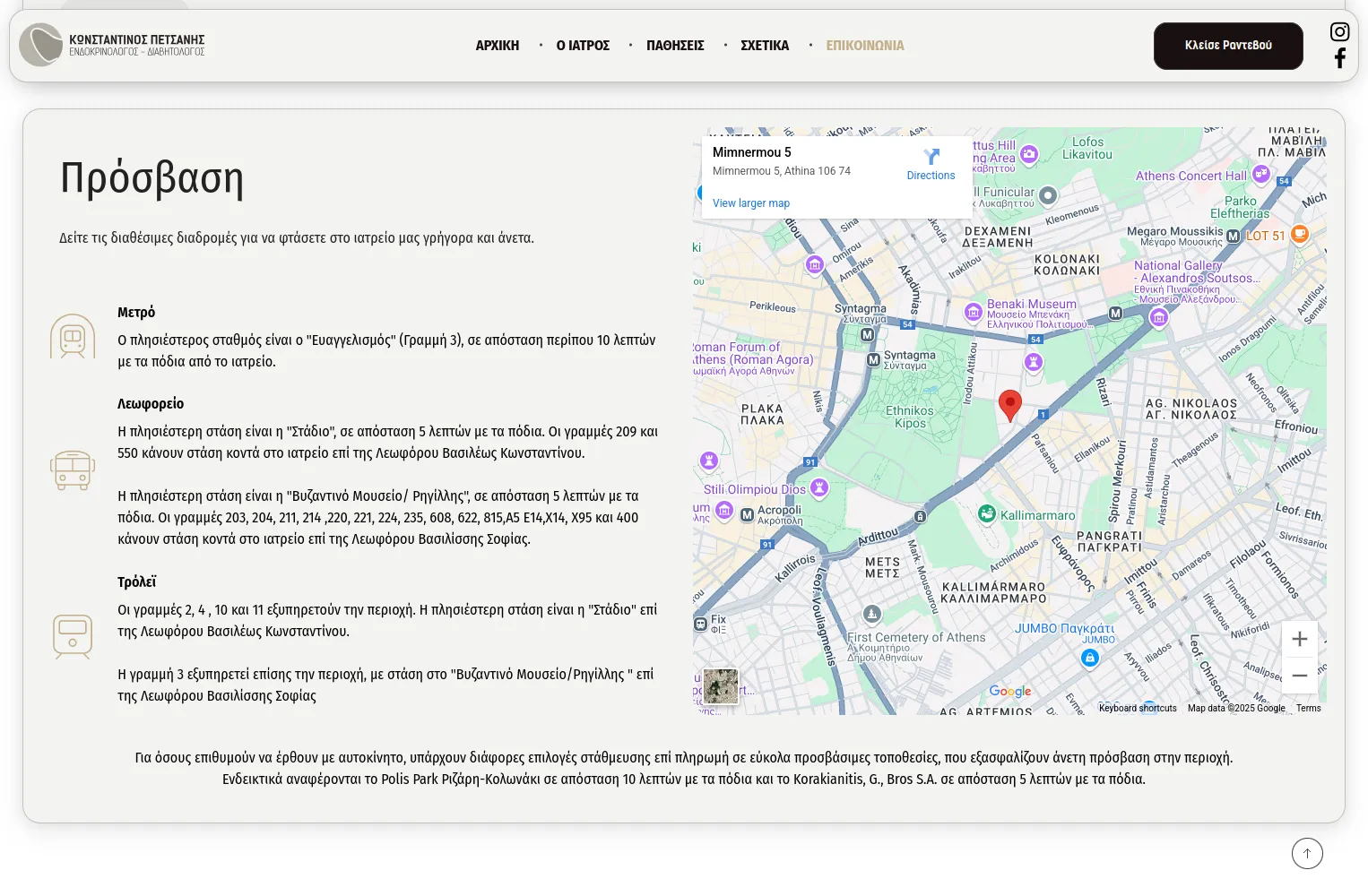
Task: Click the Directions icon on map card
Action: coord(931,158)
